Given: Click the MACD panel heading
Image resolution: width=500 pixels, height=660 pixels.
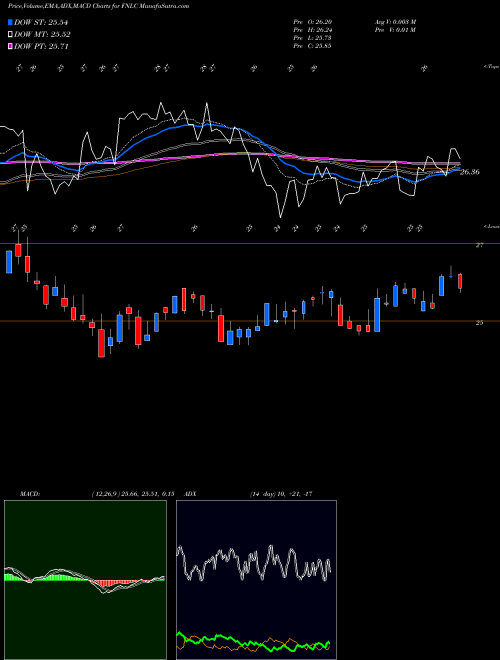Looking at the screenshot, I should pyautogui.click(x=29, y=494).
